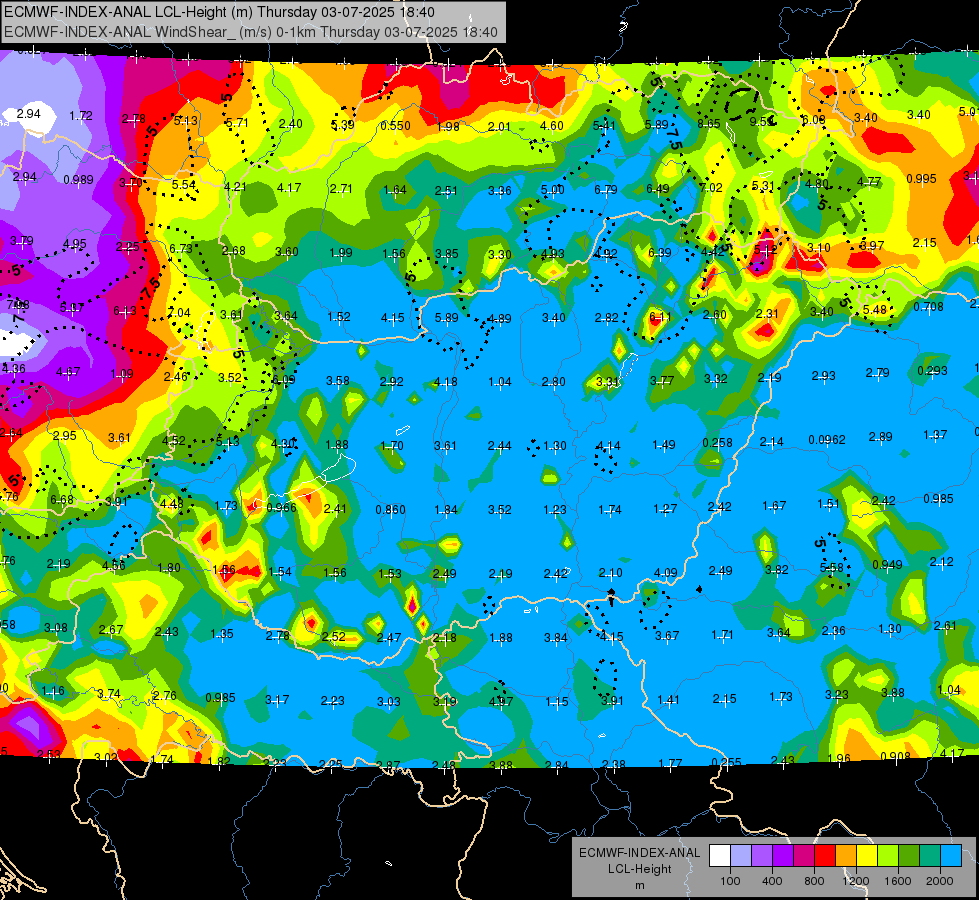Click the wind shear value 0.0962
Image resolution: width=979 pixels, height=900 pixels.
(827, 440)
